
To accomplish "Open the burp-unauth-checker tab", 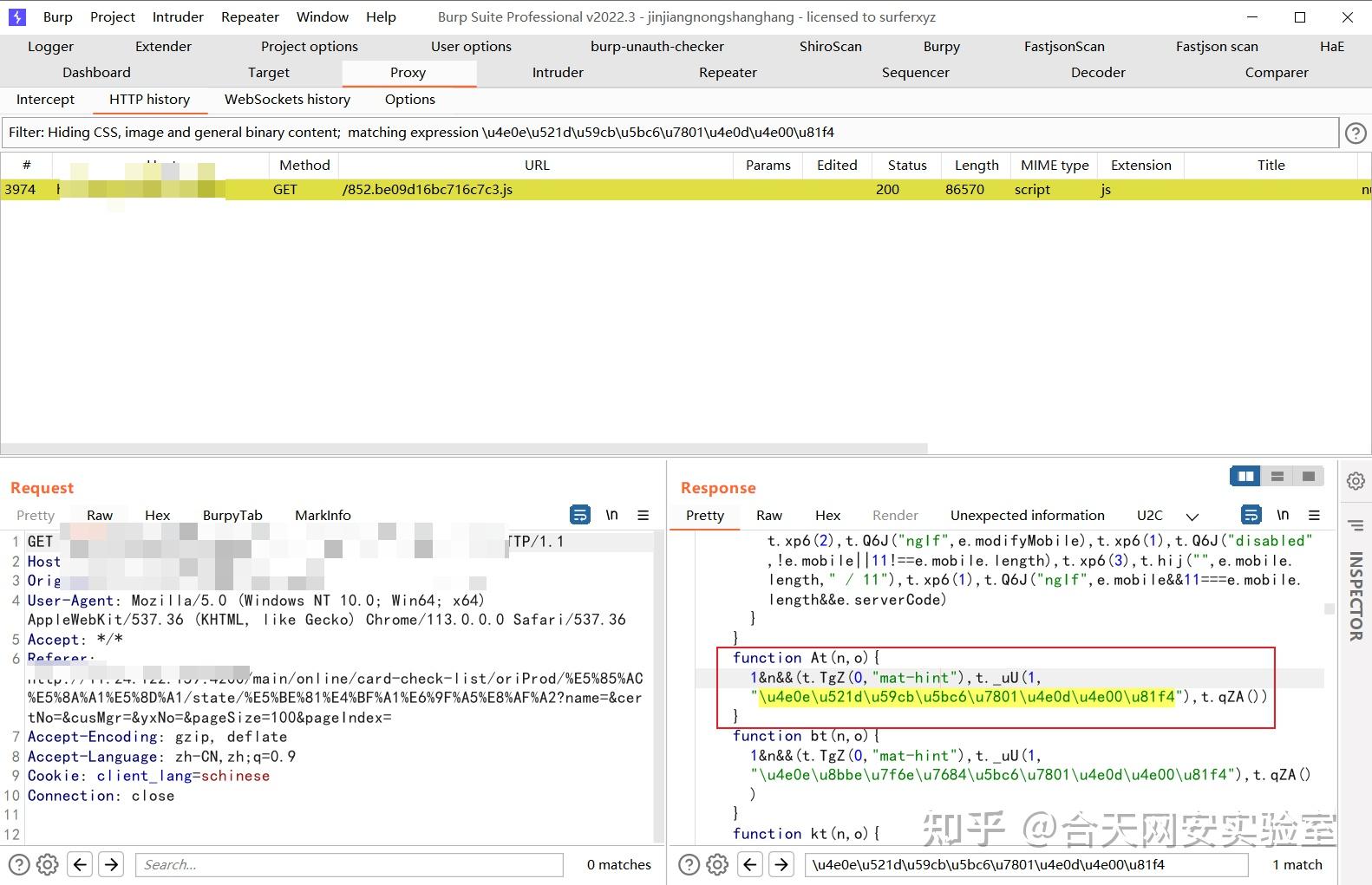I will (x=657, y=47).
